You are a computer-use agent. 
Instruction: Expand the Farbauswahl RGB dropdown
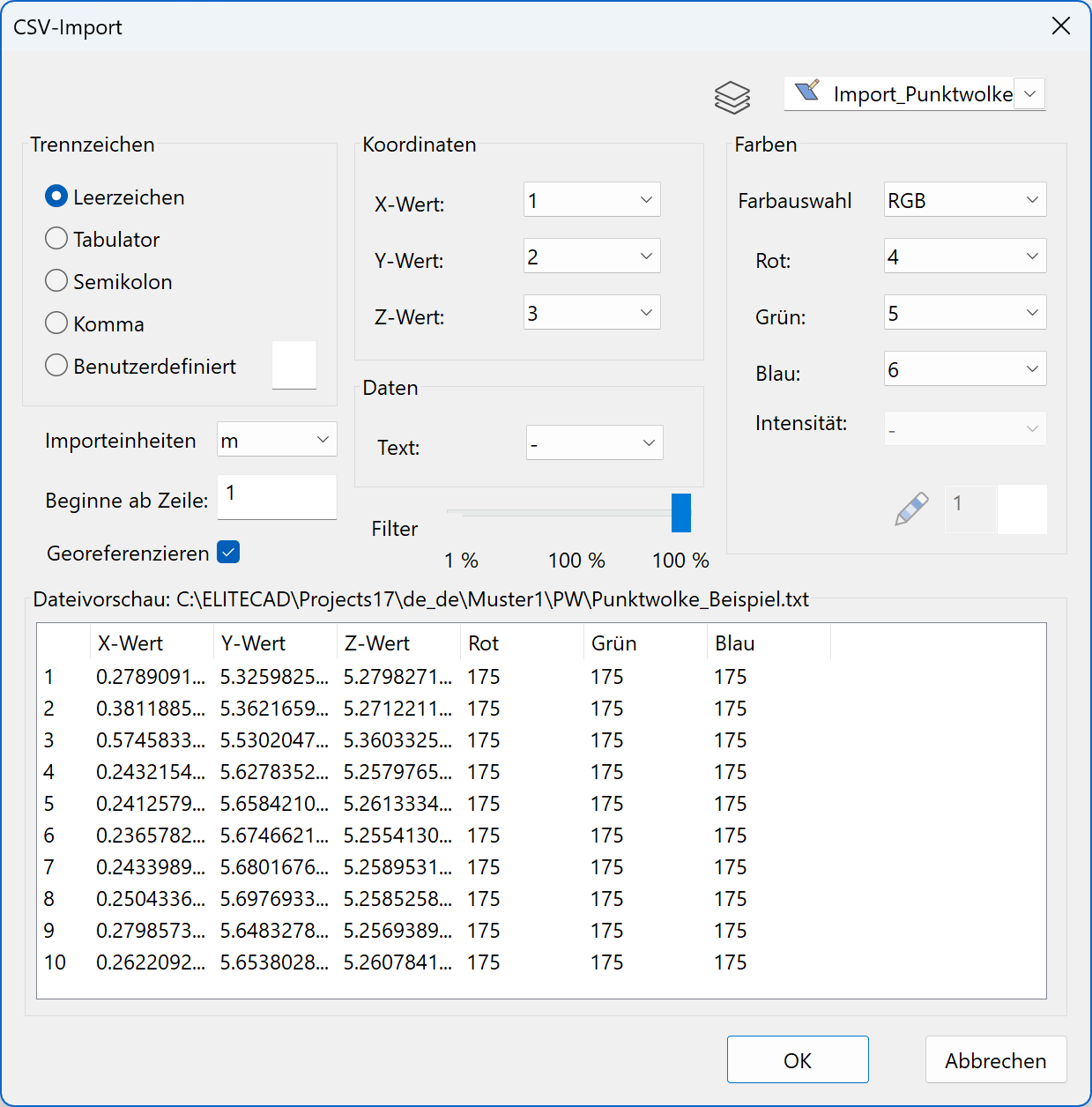click(x=963, y=200)
